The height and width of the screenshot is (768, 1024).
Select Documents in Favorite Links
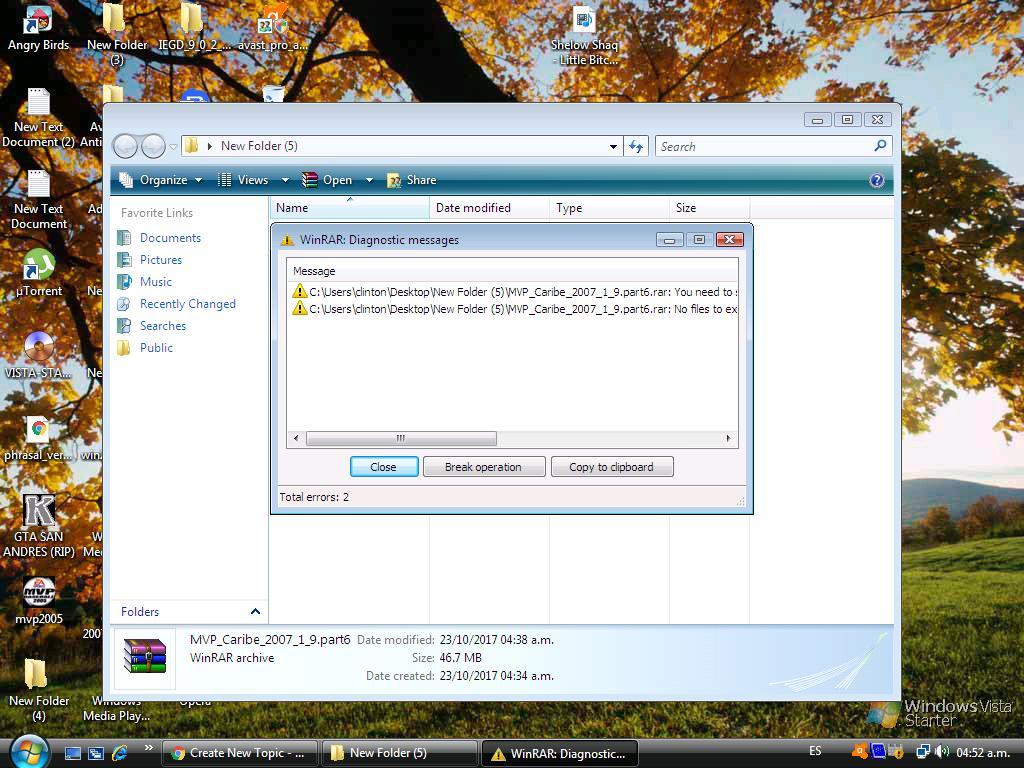pos(170,238)
